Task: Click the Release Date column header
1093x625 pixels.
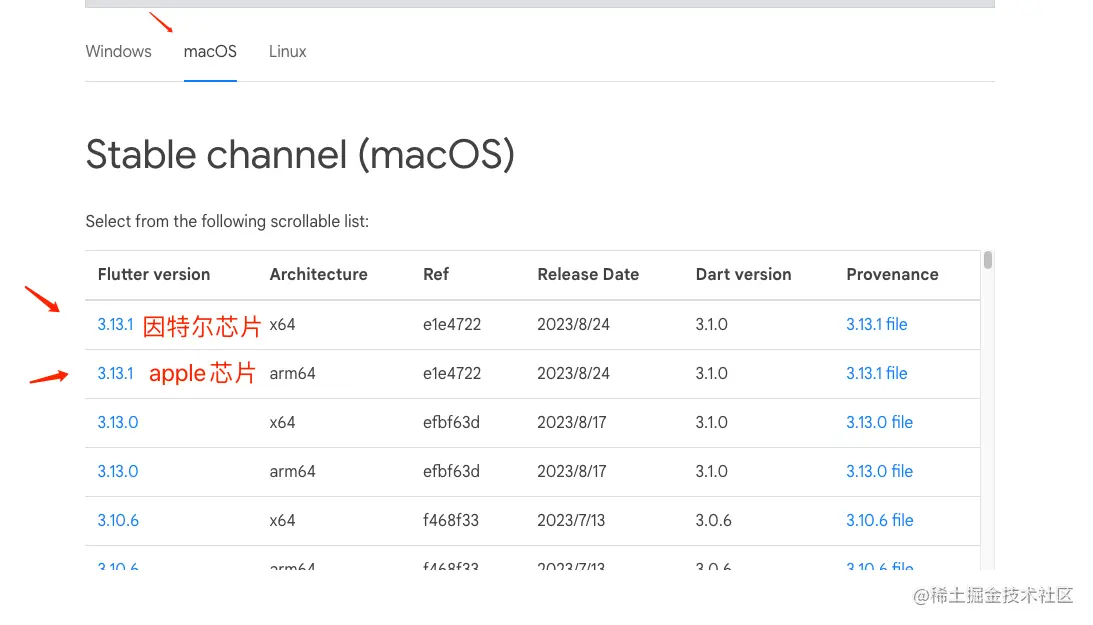Action: (x=588, y=275)
